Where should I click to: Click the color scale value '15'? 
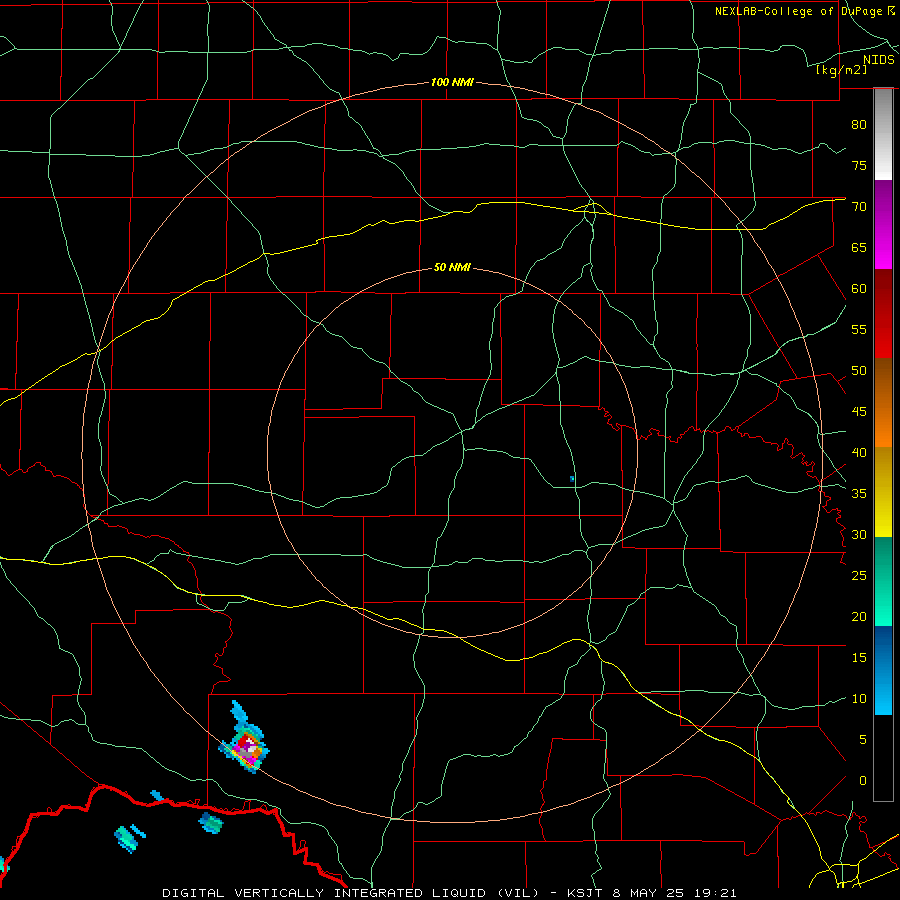coord(859,658)
